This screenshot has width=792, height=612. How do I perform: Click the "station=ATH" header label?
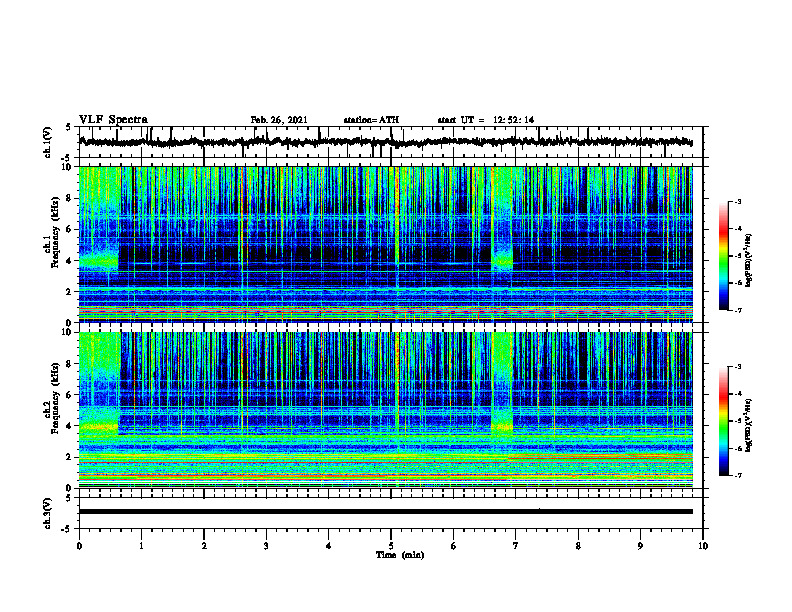pyautogui.click(x=371, y=120)
